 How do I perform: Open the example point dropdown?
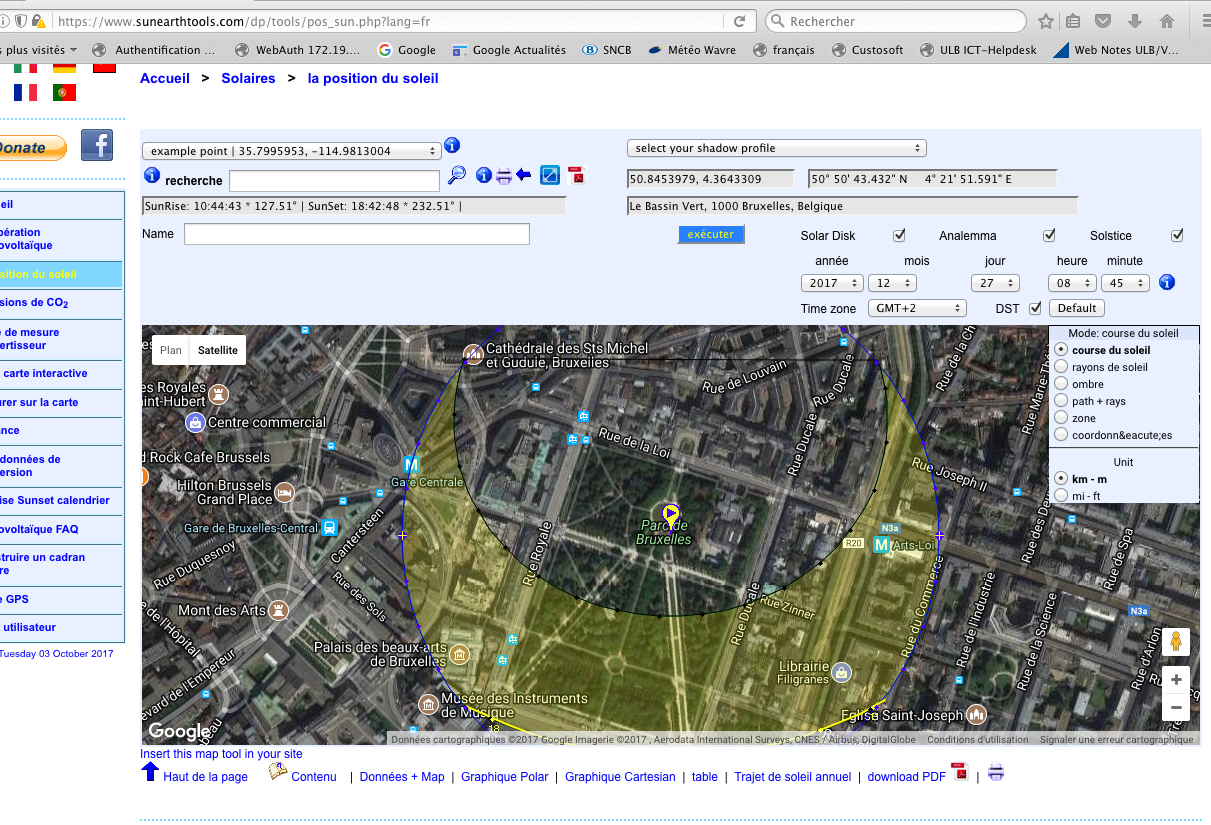pos(291,151)
